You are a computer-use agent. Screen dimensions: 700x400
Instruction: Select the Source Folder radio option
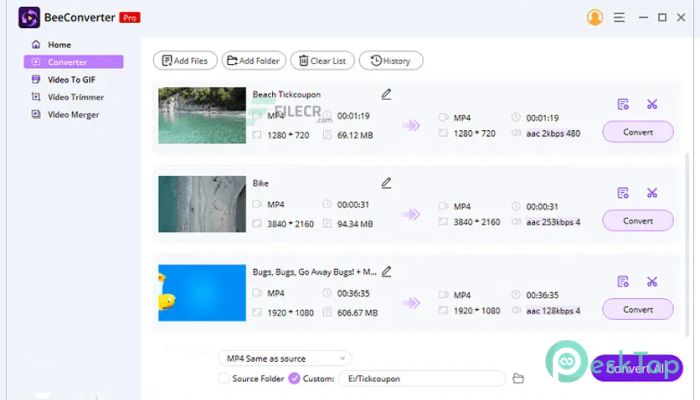point(224,379)
